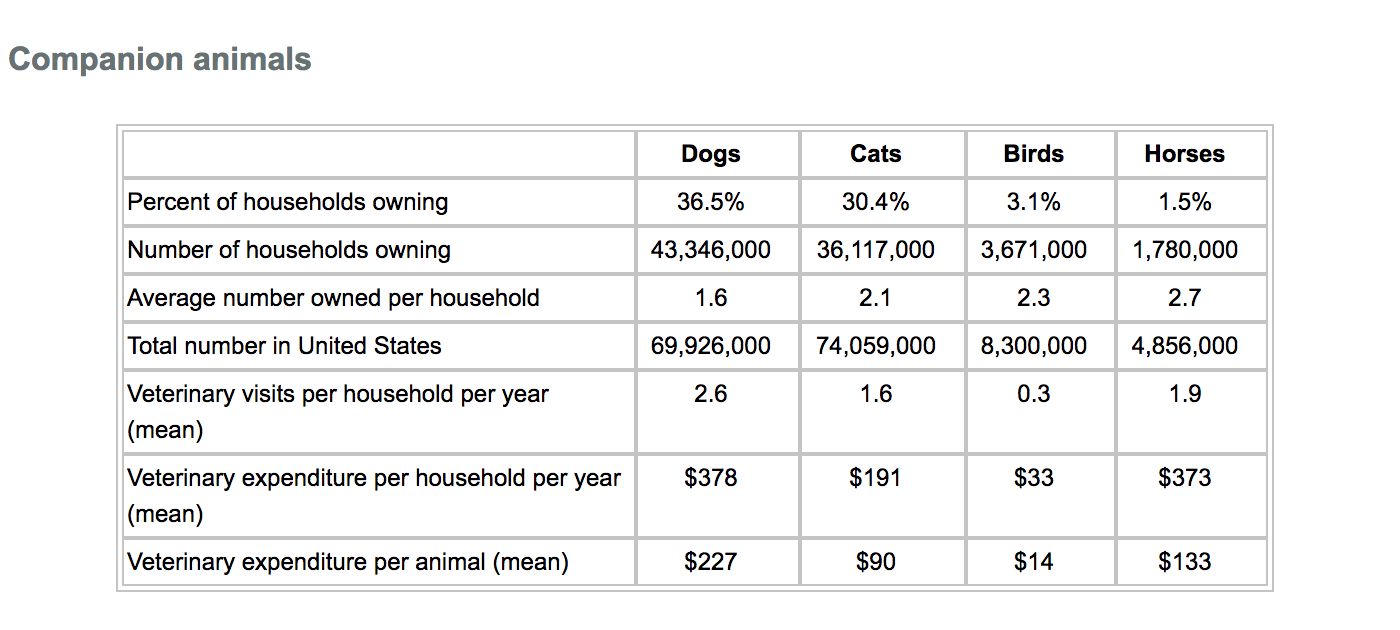This screenshot has width=1400, height=630.
Task: Select the Number of households owning label
Action: click(x=289, y=250)
